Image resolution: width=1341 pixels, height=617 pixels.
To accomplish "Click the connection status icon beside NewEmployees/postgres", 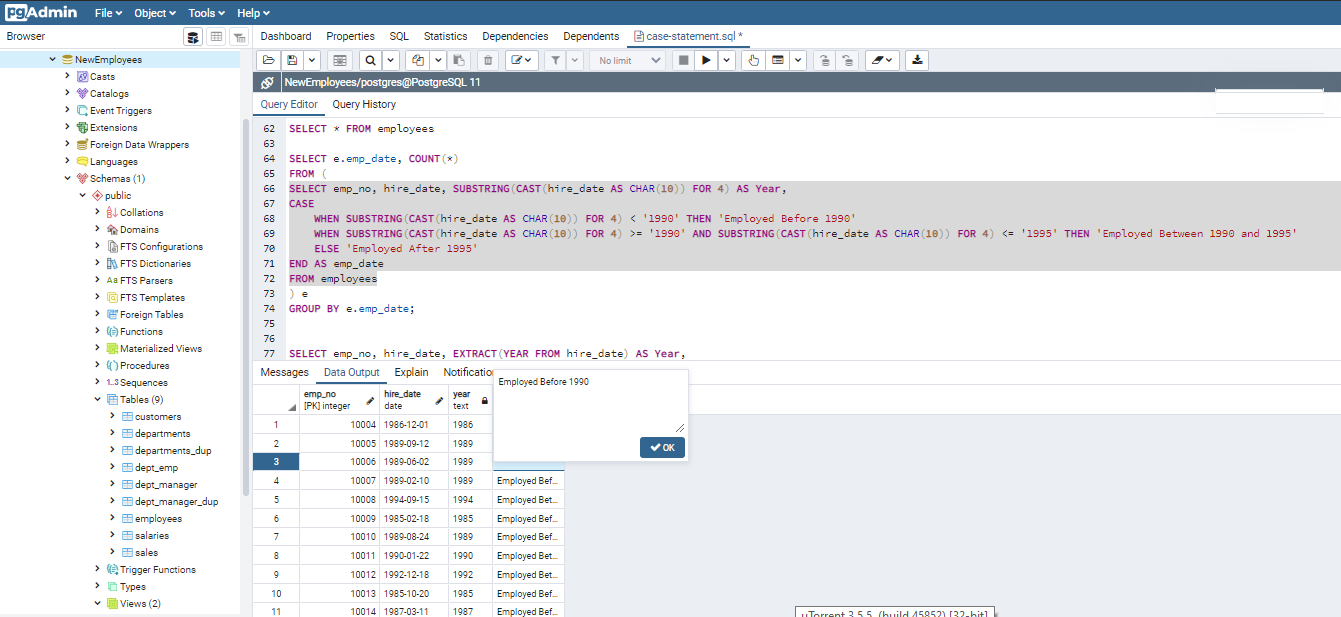I will 267,83.
